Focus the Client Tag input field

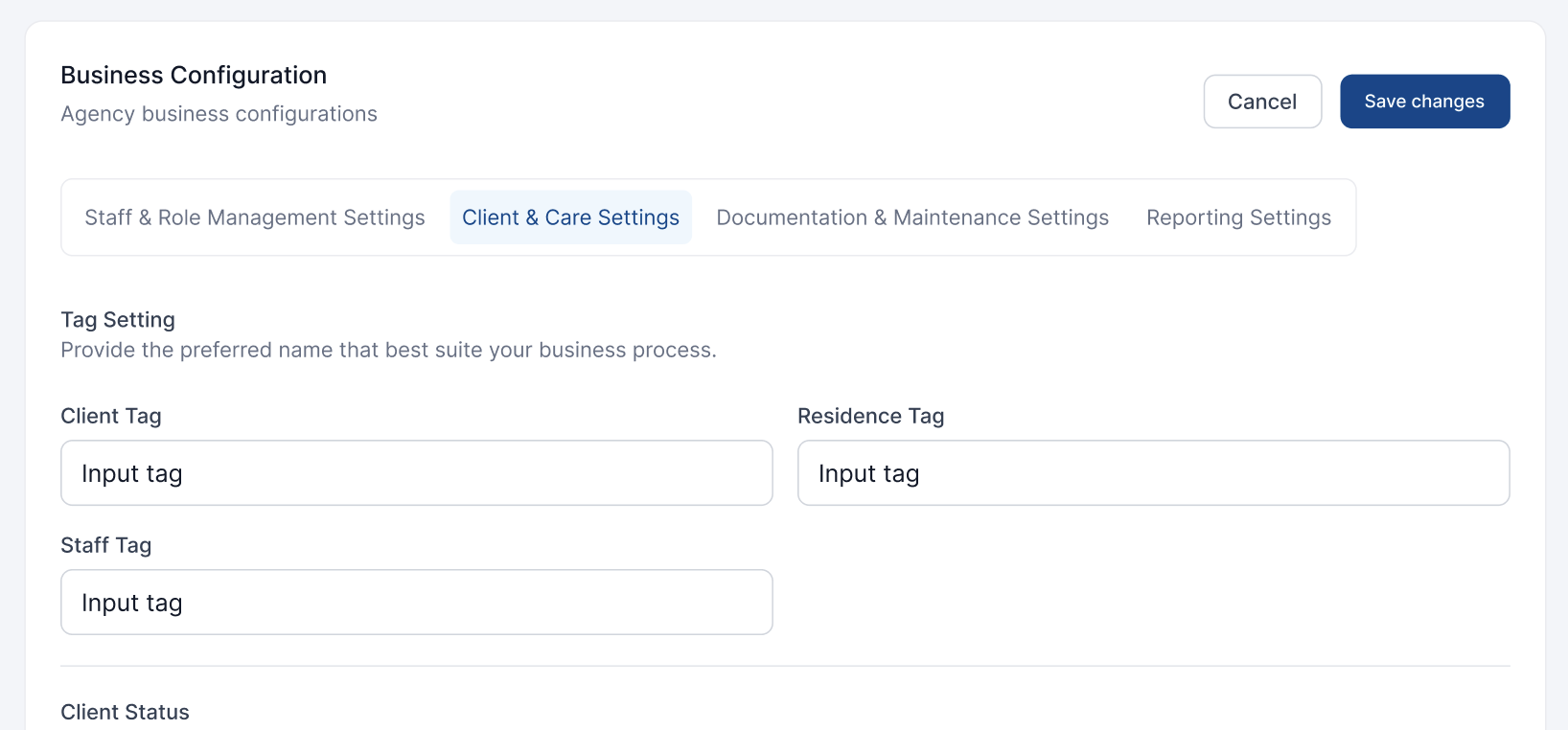(416, 473)
